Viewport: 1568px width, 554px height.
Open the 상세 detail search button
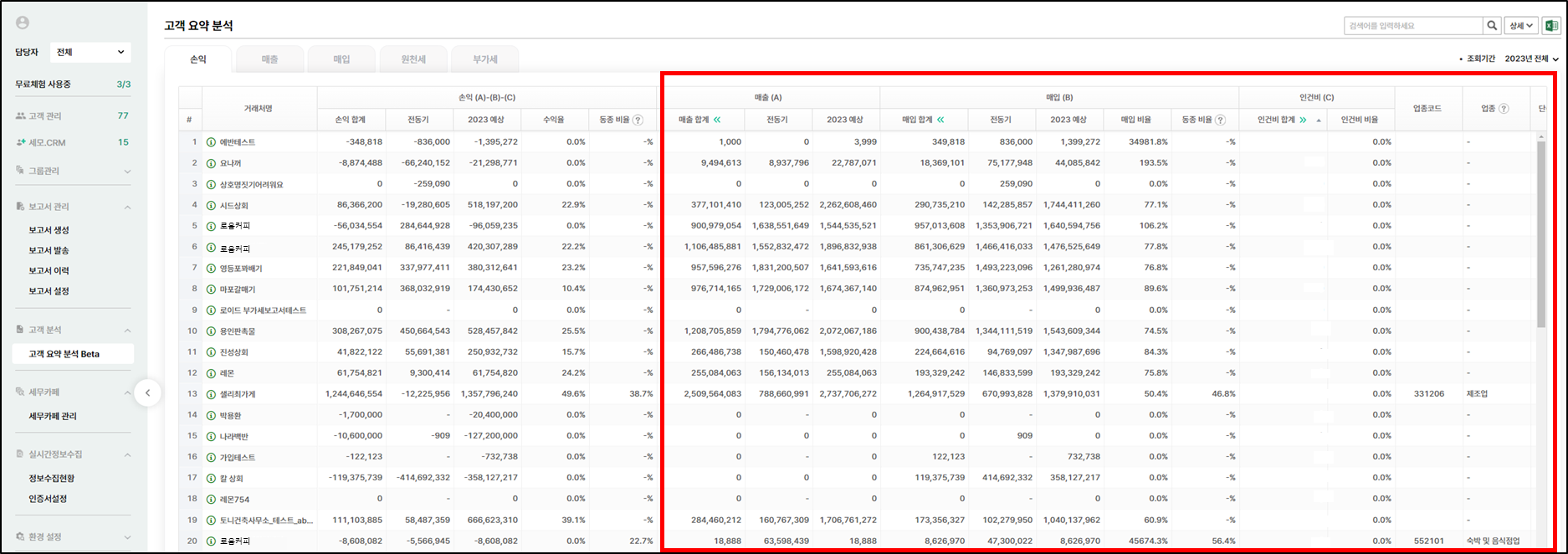(x=1520, y=26)
